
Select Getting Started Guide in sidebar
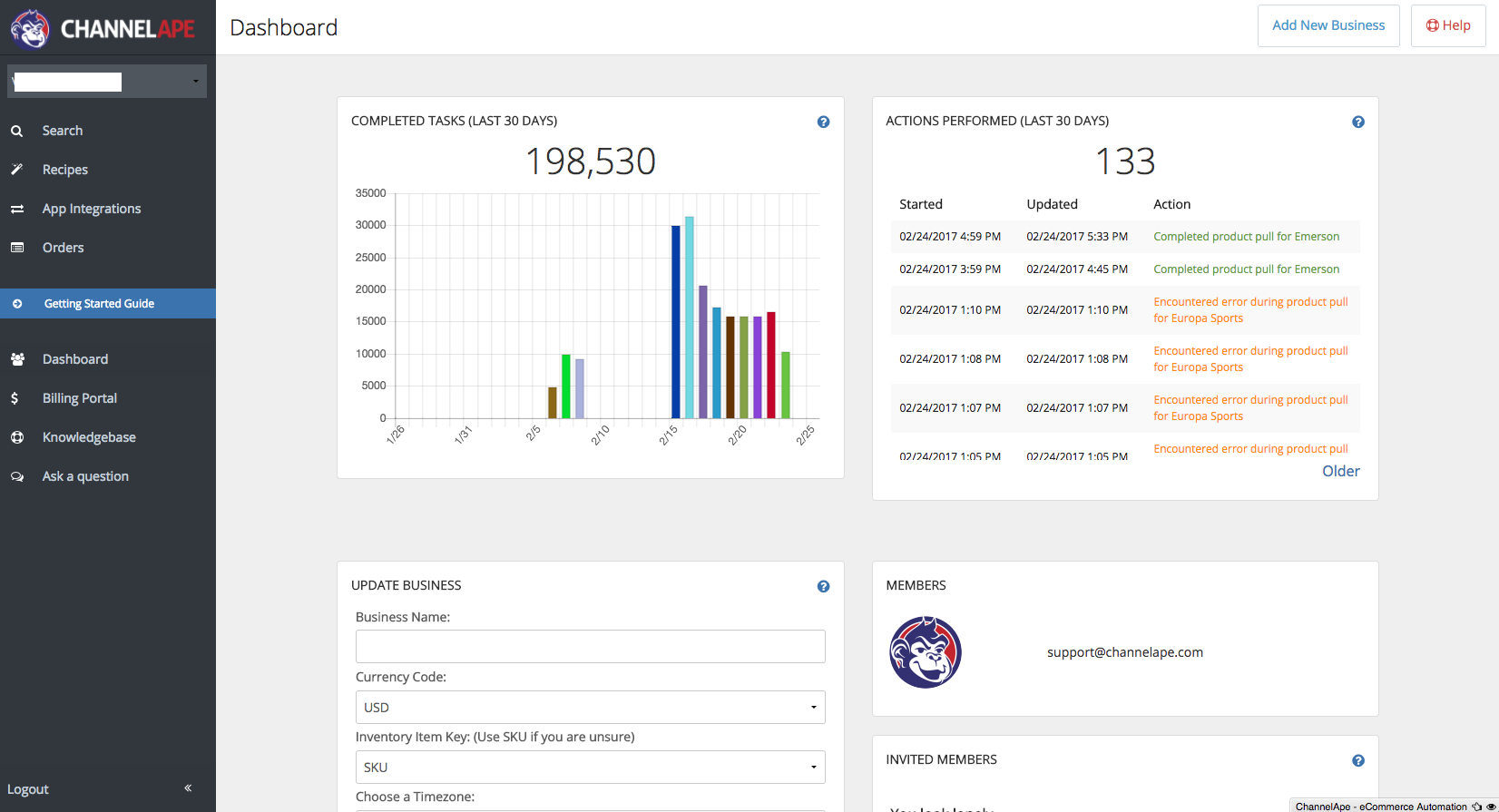[x=99, y=304]
